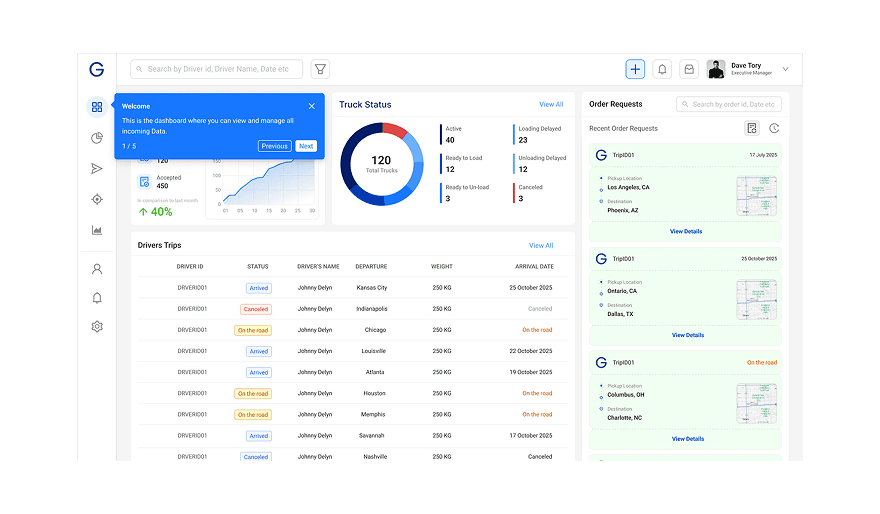The height and width of the screenshot is (514, 880).
Task: Click the history clock icon in Order Requests
Action: (x=774, y=128)
